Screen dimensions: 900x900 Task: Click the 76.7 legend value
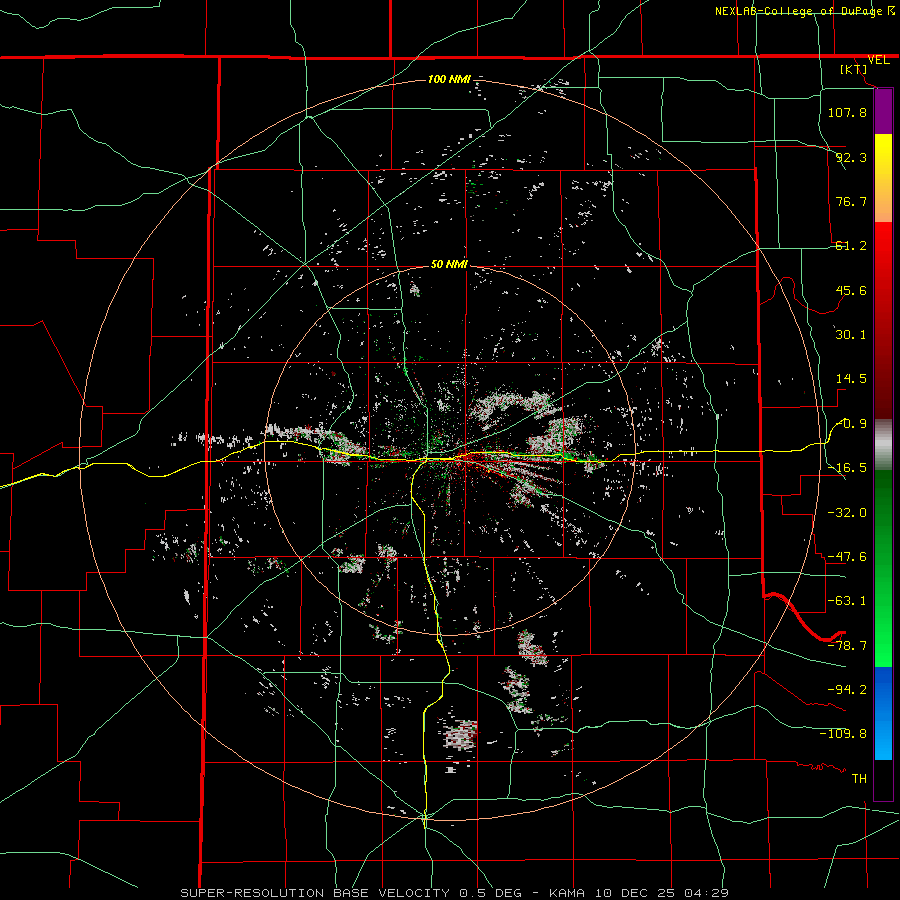[x=851, y=201]
